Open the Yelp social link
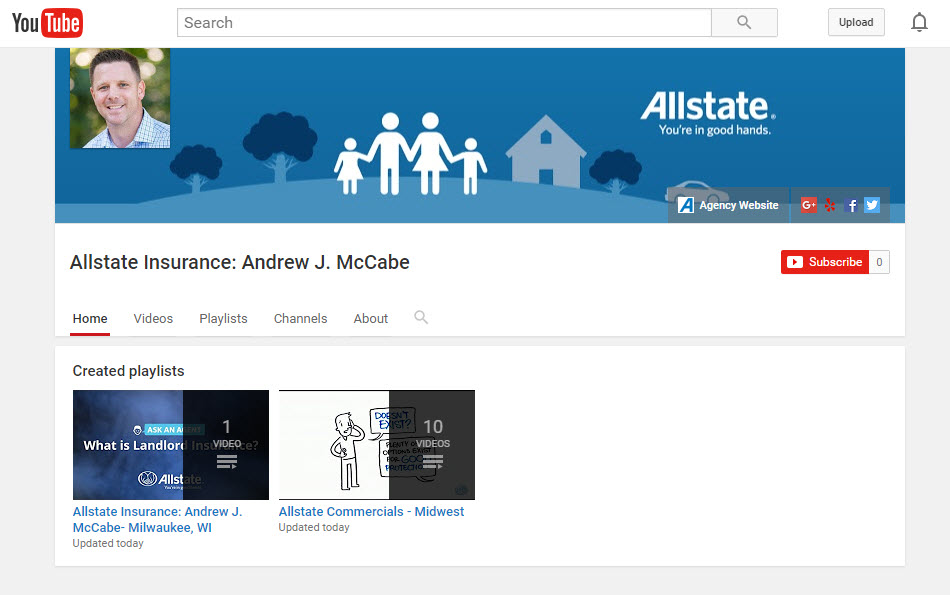The height and width of the screenshot is (595, 950). pos(830,205)
